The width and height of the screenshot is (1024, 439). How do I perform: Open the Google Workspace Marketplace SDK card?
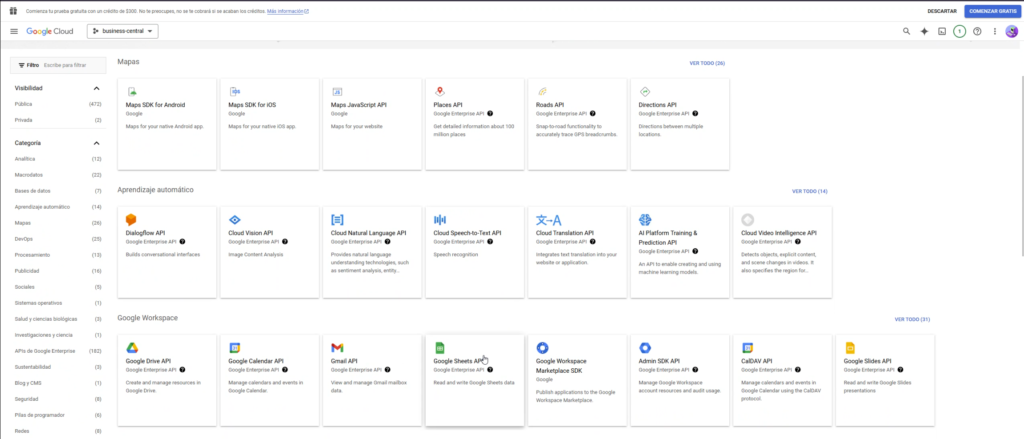coord(577,380)
